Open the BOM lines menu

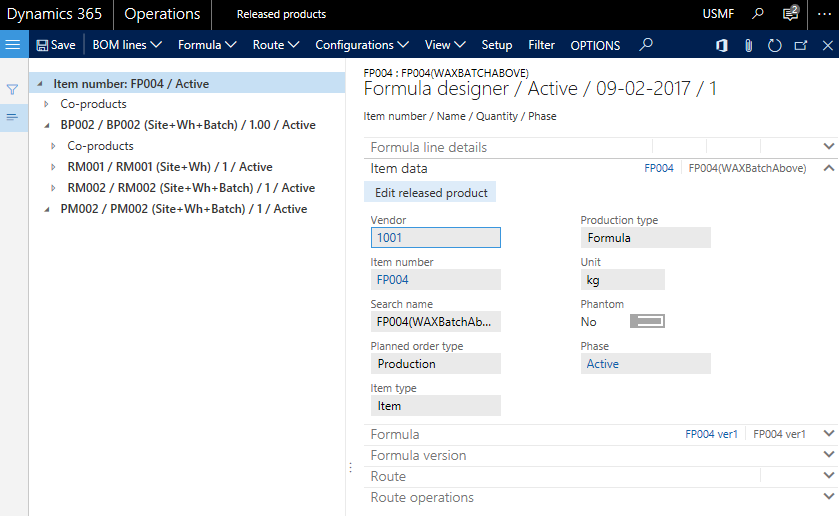[x=127, y=45]
